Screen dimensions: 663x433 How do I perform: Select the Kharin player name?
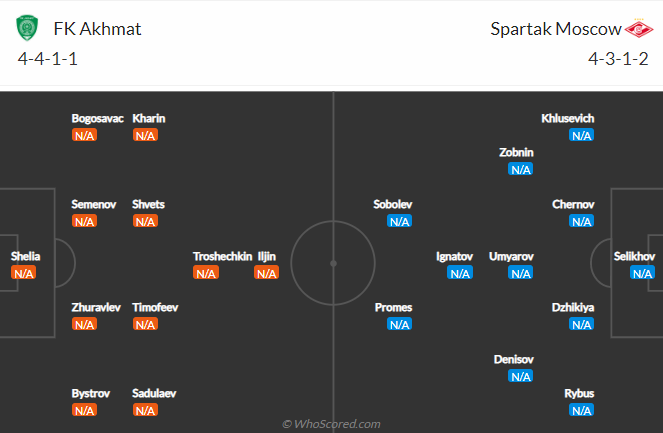coord(149,118)
